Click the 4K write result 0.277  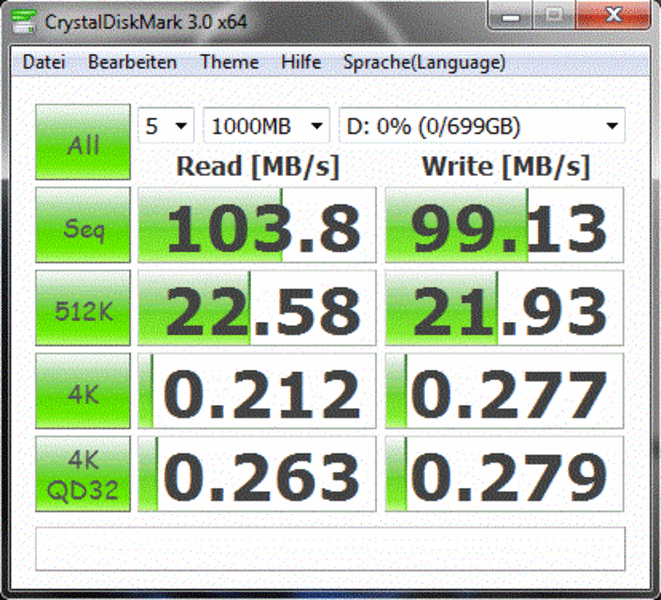(505, 391)
